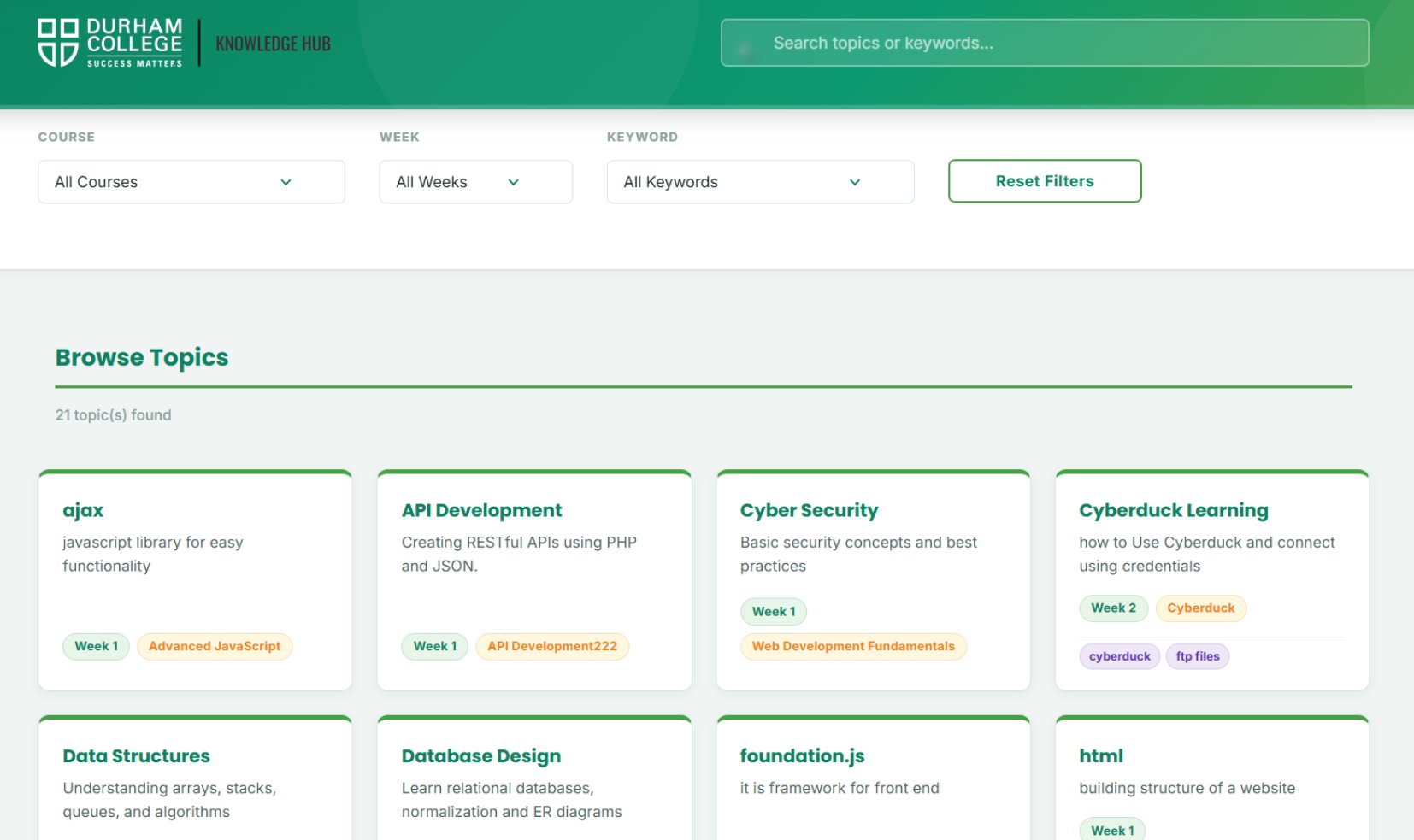Click 'Creating RESTful APIs using PHP' description

coord(519,554)
